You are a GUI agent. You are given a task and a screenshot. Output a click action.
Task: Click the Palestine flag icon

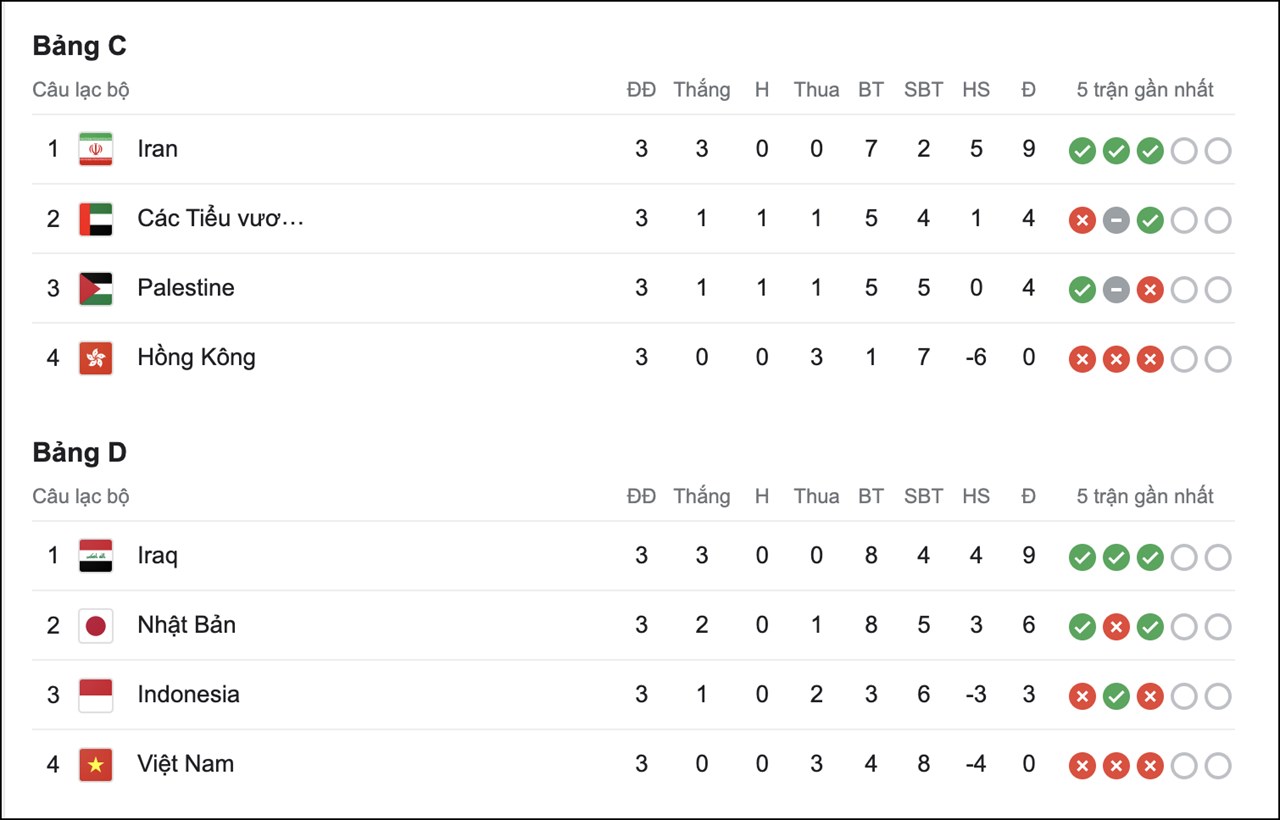96,288
